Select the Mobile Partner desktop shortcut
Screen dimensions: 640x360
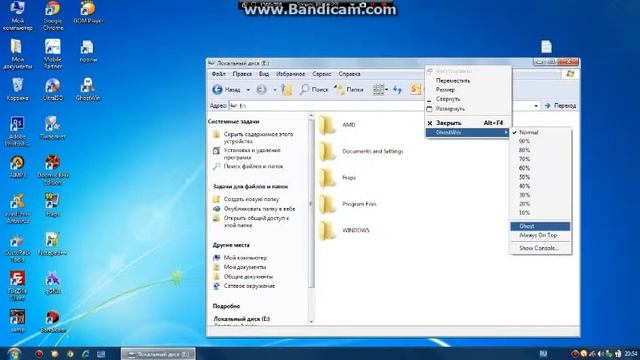tap(53, 54)
